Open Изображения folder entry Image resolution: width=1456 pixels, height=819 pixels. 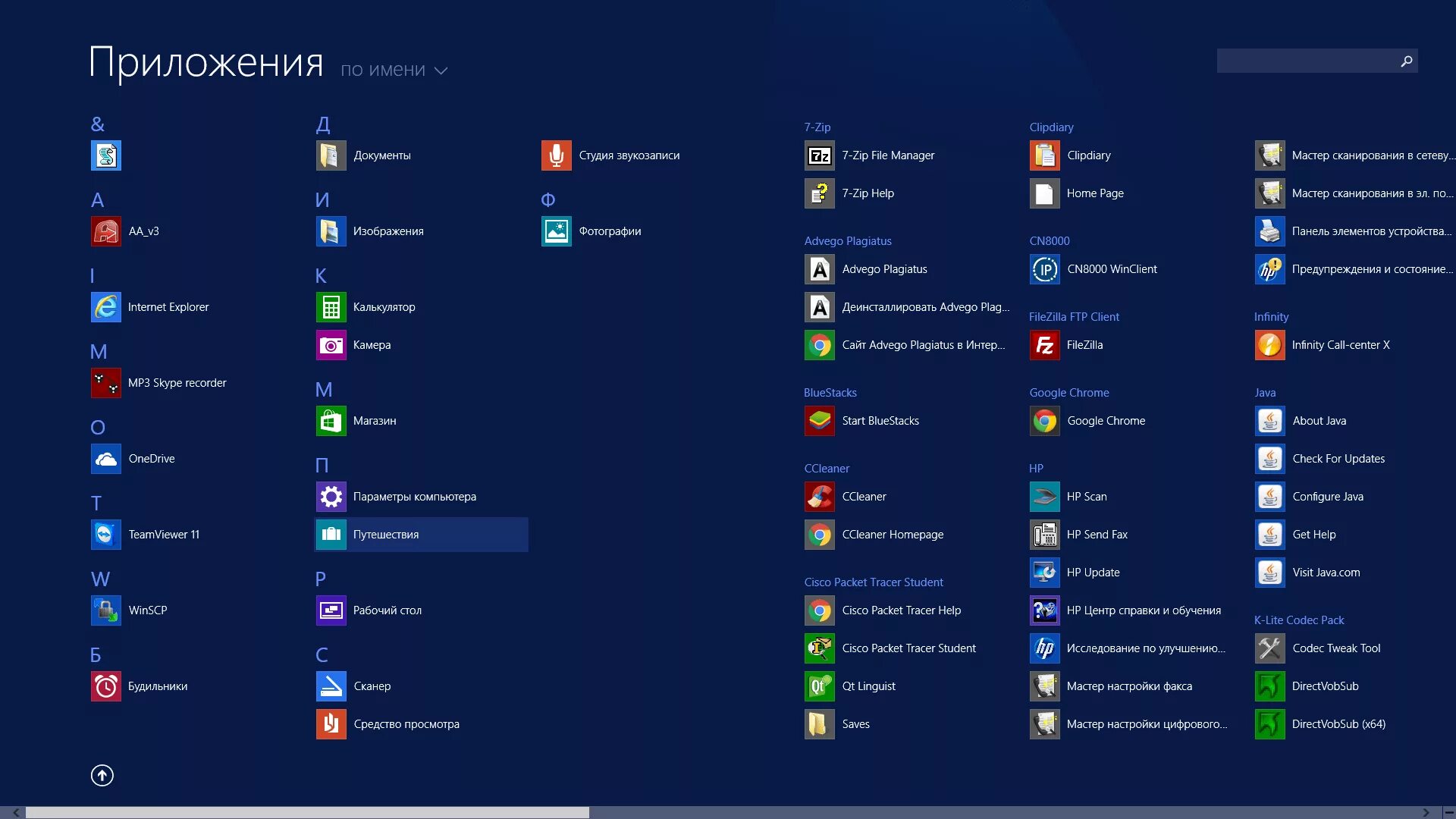(370, 231)
